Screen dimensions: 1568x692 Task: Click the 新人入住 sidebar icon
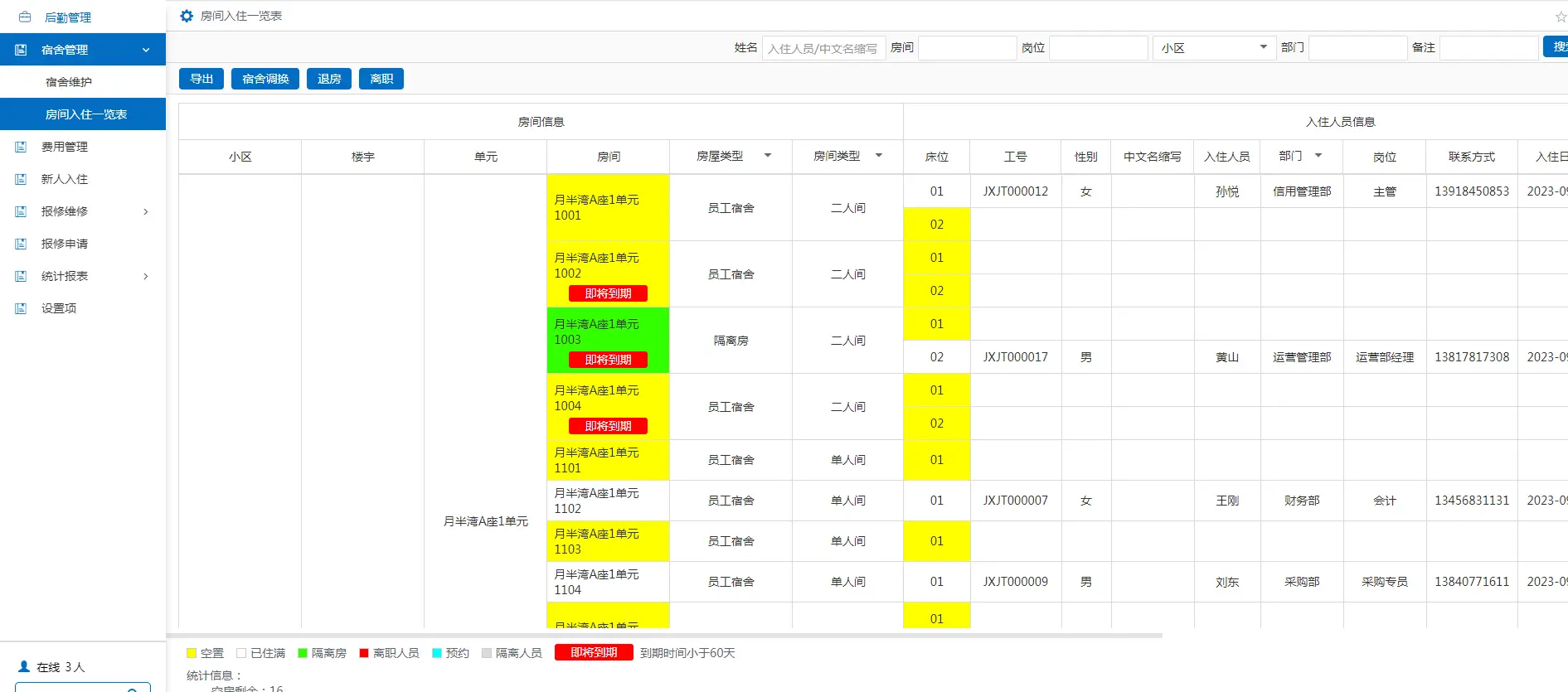point(21,179)
